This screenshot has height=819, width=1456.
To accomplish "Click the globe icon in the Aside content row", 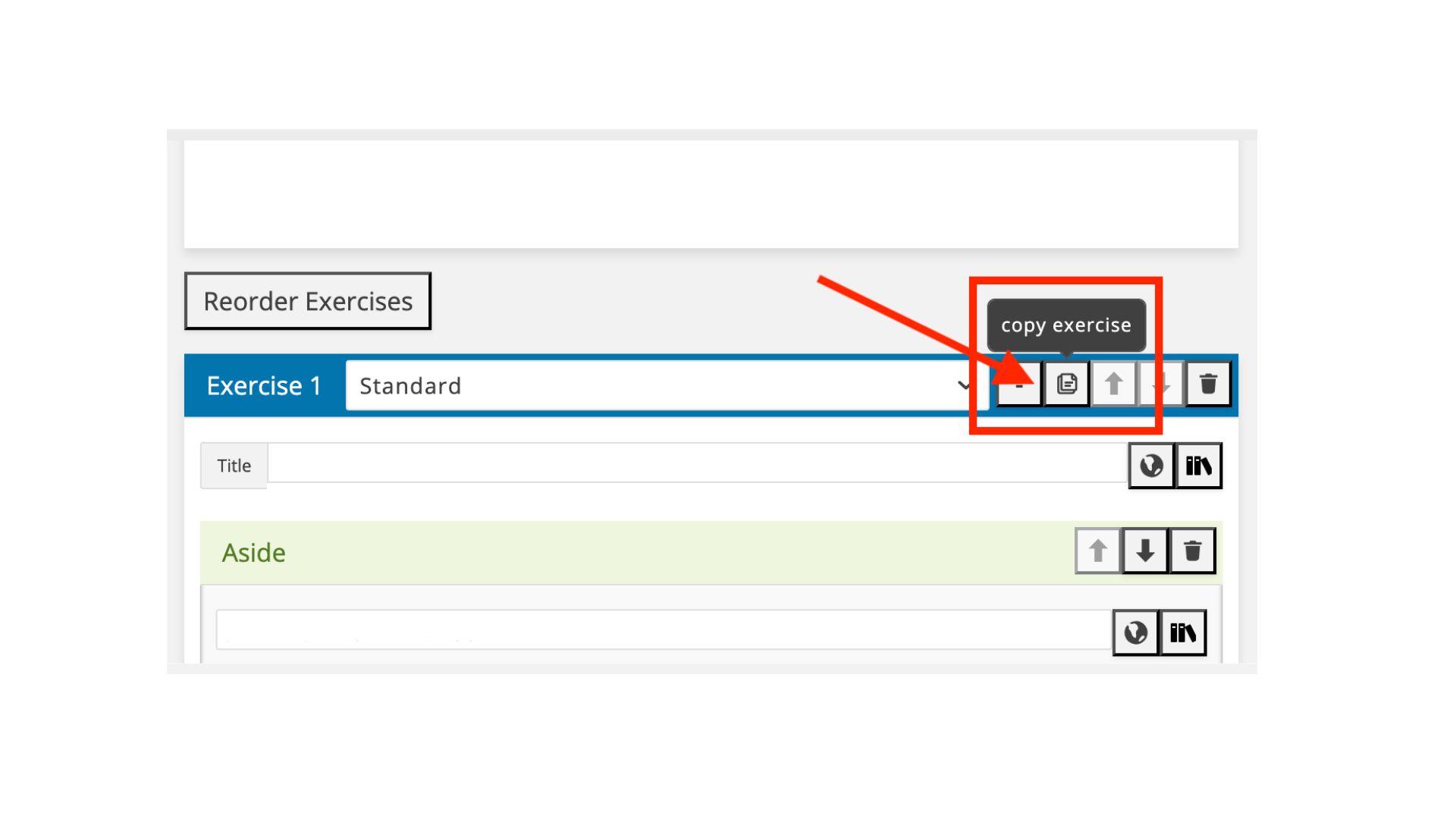I will [1135, 631].
